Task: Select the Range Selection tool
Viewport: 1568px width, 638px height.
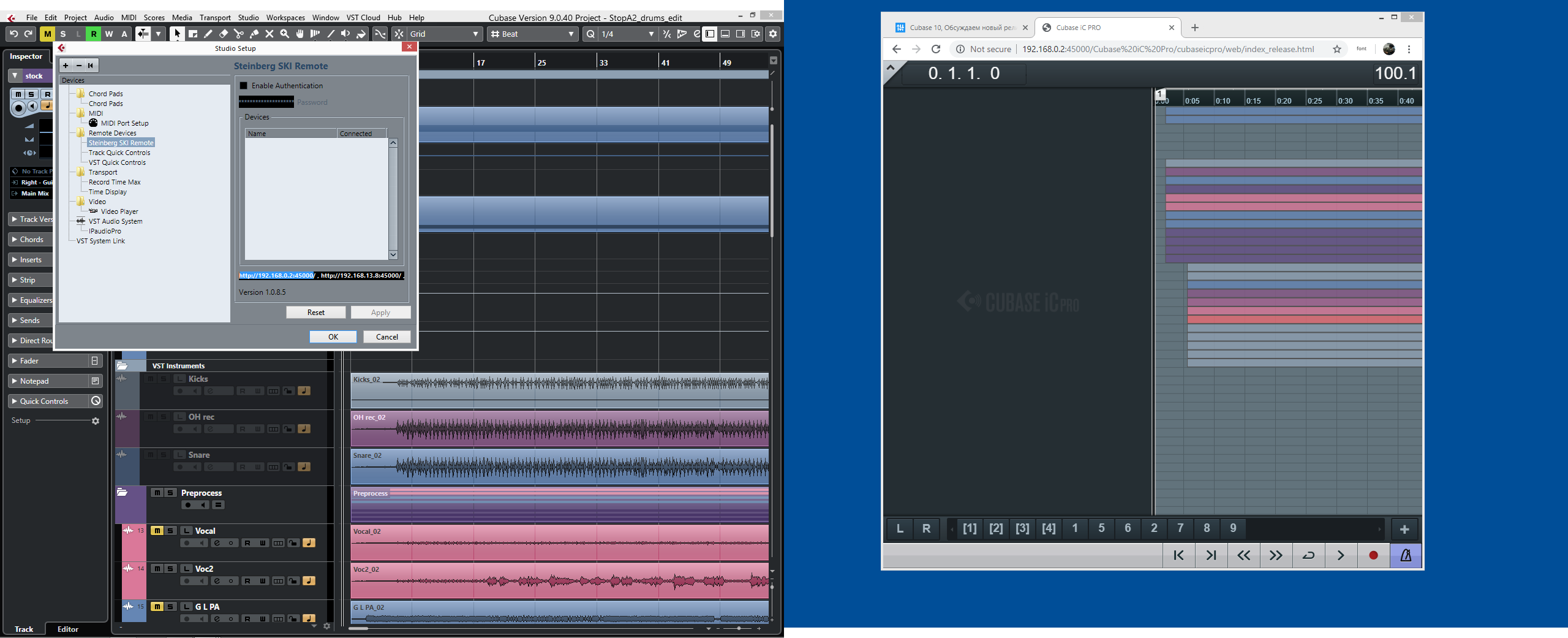Action: (x=193, y=34)
